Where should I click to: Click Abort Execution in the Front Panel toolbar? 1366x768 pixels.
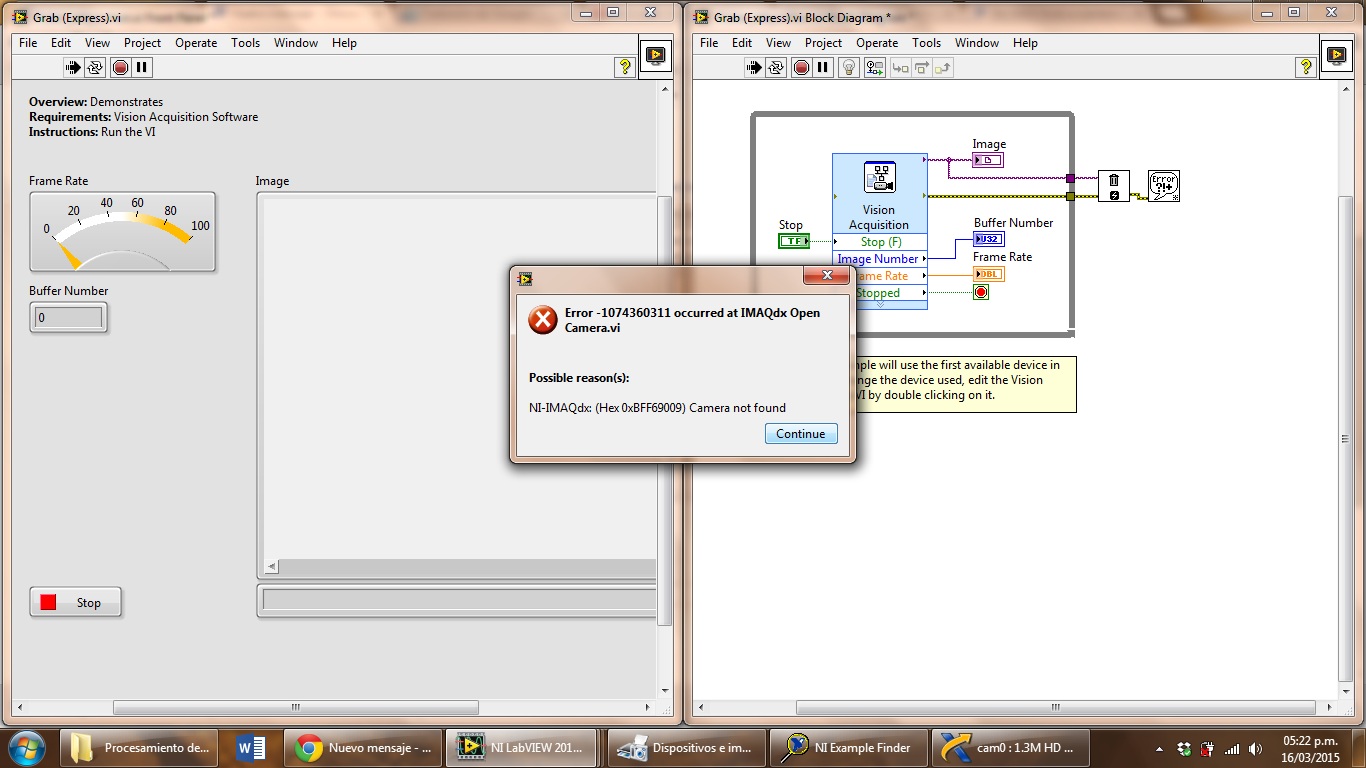point(120,68)
